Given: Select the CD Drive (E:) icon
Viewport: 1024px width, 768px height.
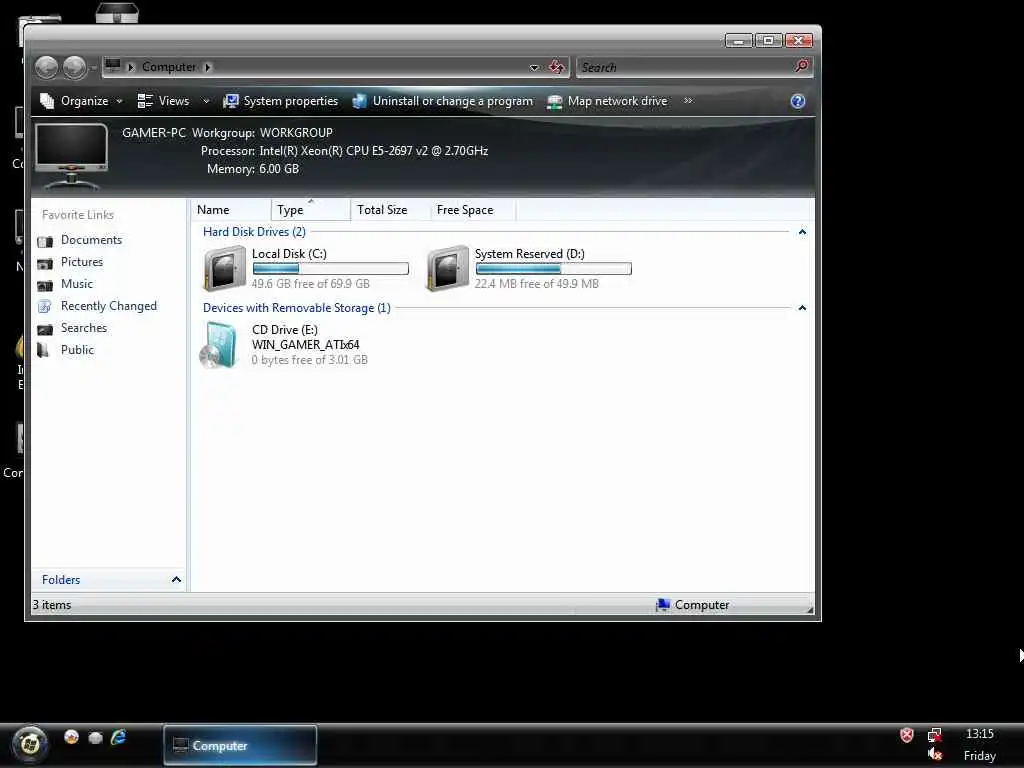Looking at the screenshot, I should pyautogui.click(x=220, y=345).
